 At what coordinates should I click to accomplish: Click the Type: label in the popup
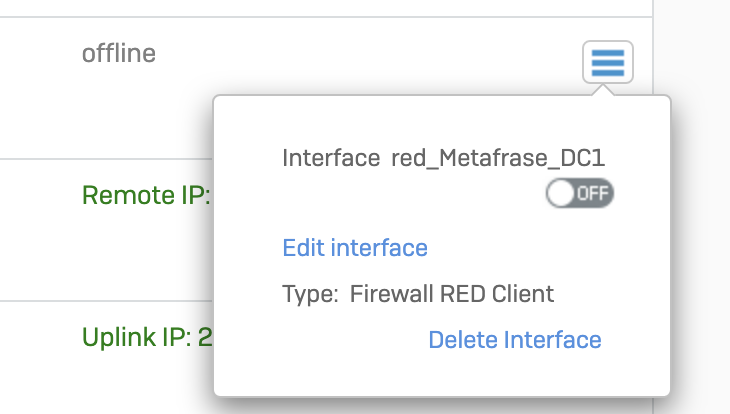click(310, 294)
